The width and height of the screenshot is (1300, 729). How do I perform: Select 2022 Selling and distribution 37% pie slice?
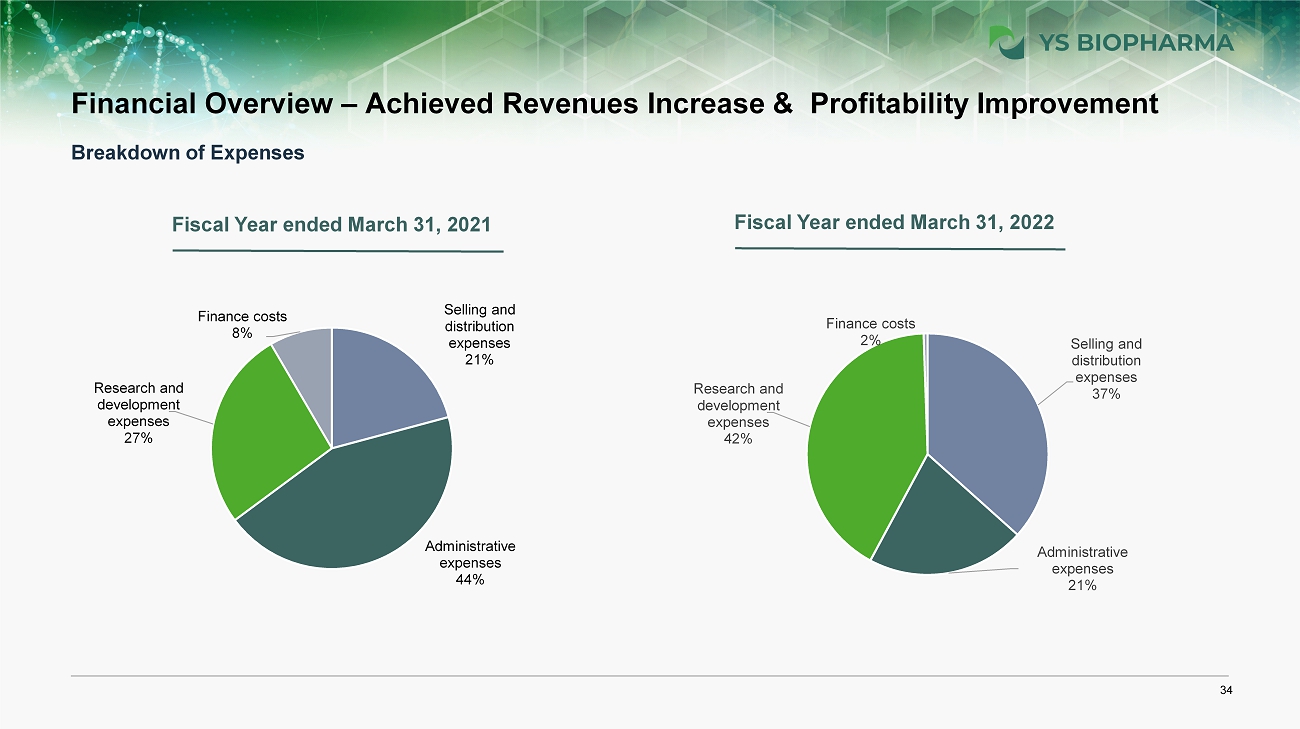(985, 420)
